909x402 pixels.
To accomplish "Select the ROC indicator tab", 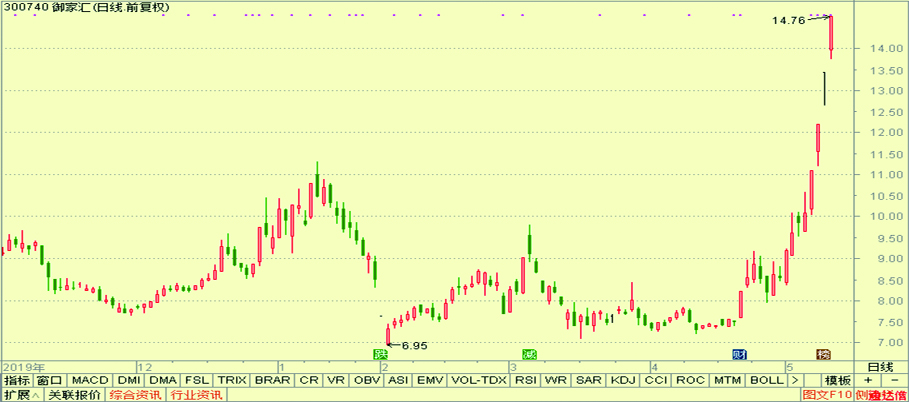I will [x=691, y=381].
